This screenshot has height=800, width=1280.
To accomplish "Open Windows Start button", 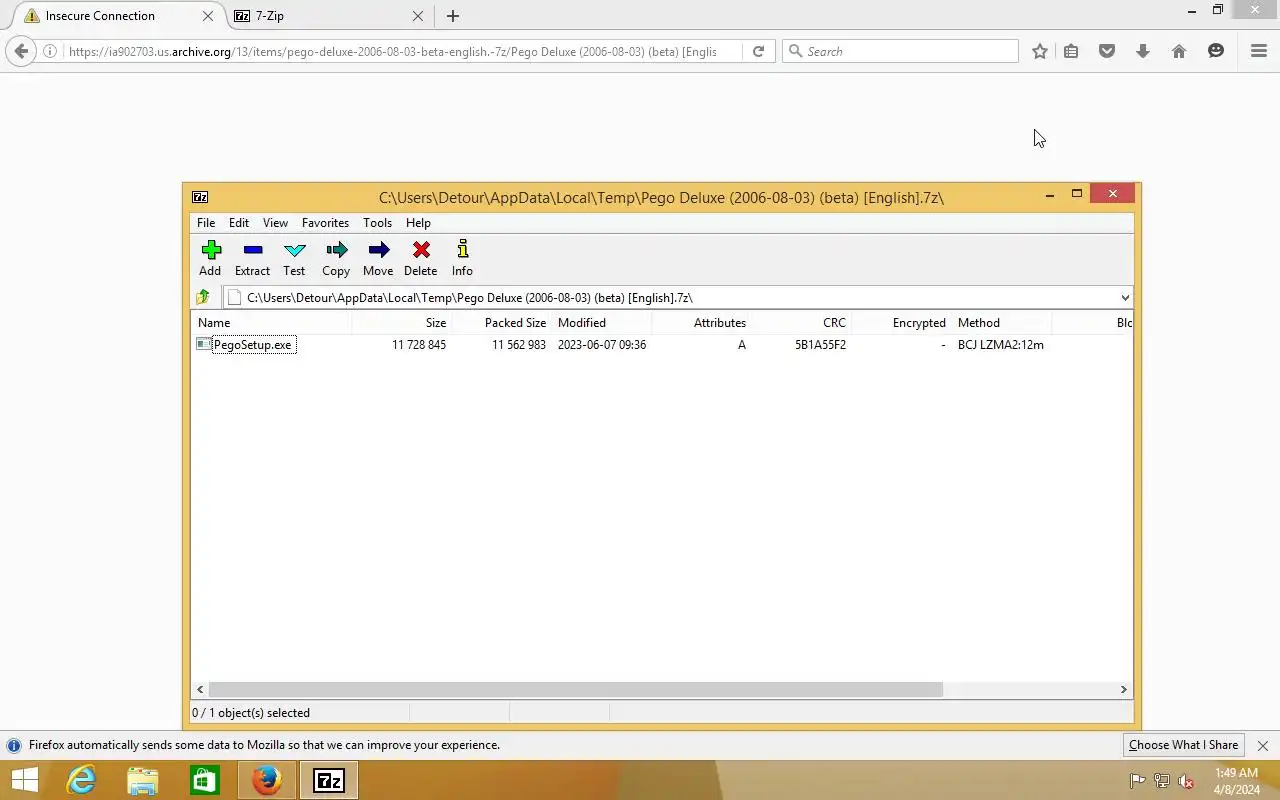I will point(24,780).
